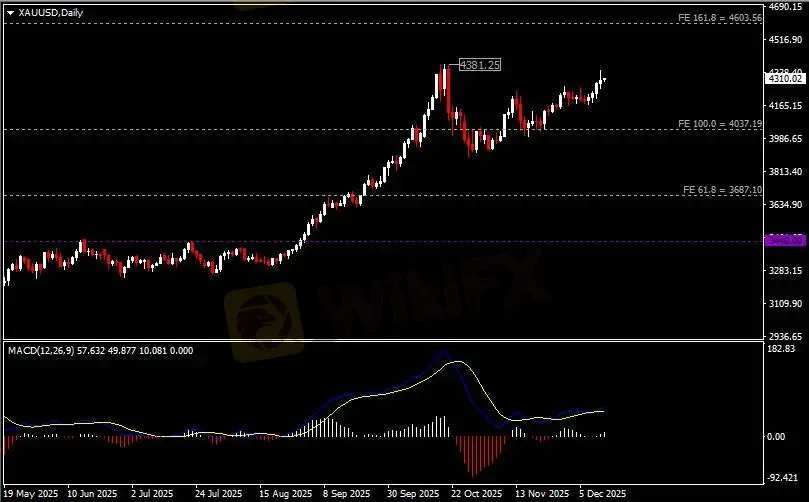Select the FE 61.8 = 3687.10 label
Screen dimensions: 809x502
[x=722, y=190]
